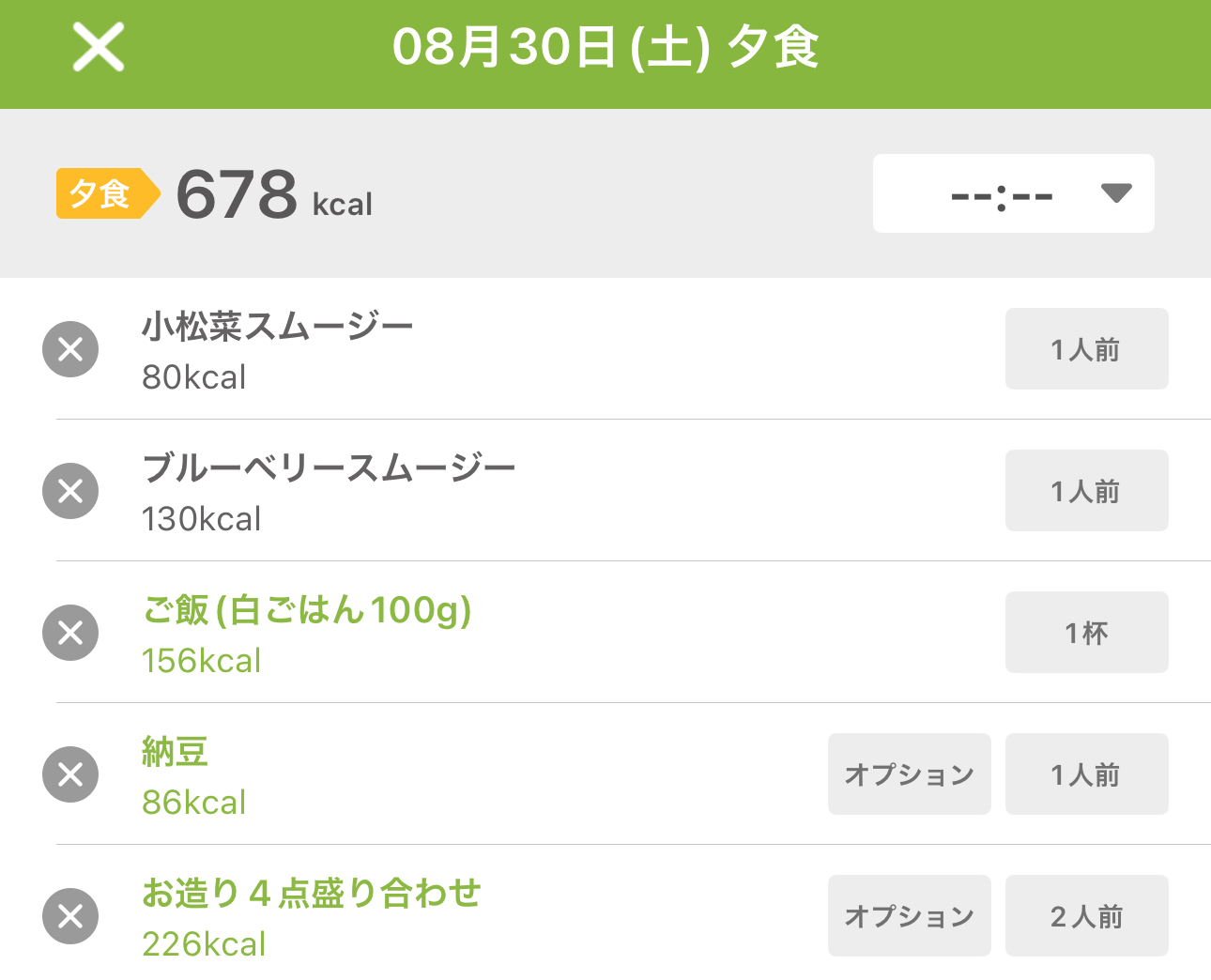This screenshot has width=1211, height=980.
Task: Remove ご飯(白ごはん100g) from the list
Action: click(70, 633)
